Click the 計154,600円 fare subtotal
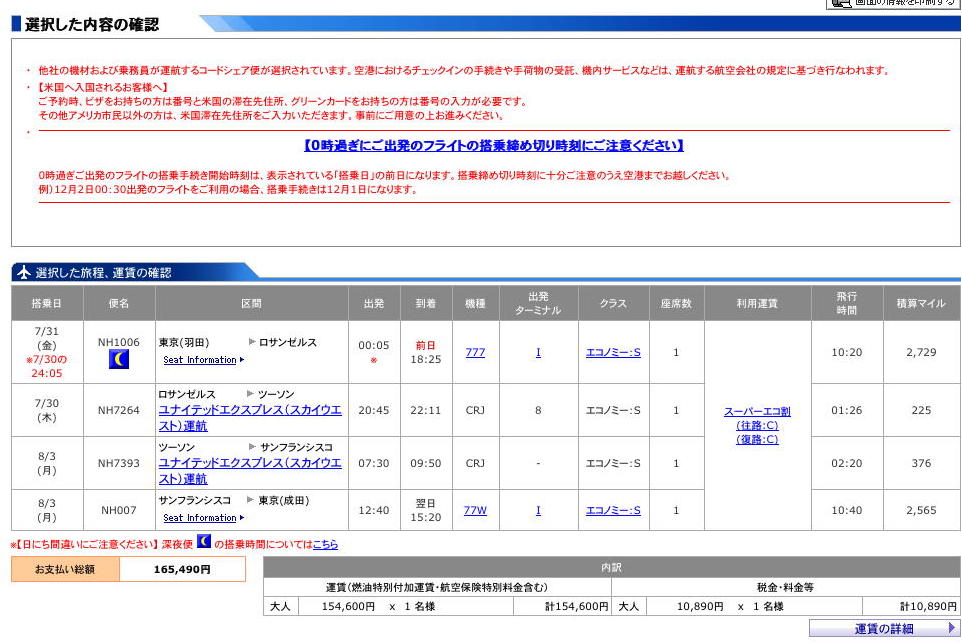This screenshot has width=962, height=643. click(576, 606)
